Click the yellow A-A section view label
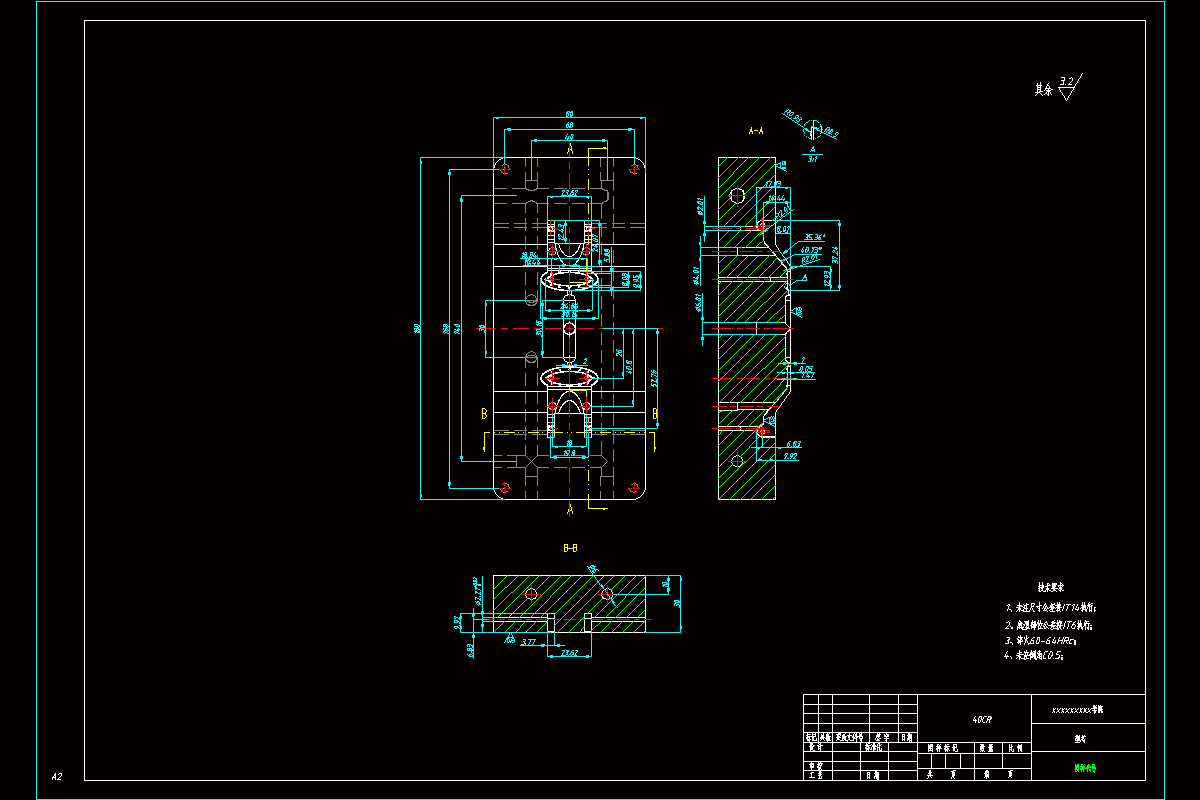 coord(756,131)
